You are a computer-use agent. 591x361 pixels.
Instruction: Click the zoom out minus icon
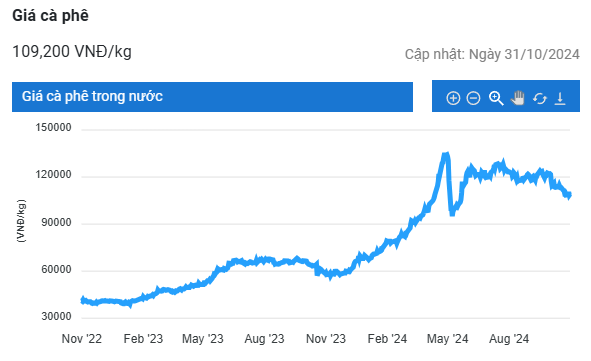(473, 98)
